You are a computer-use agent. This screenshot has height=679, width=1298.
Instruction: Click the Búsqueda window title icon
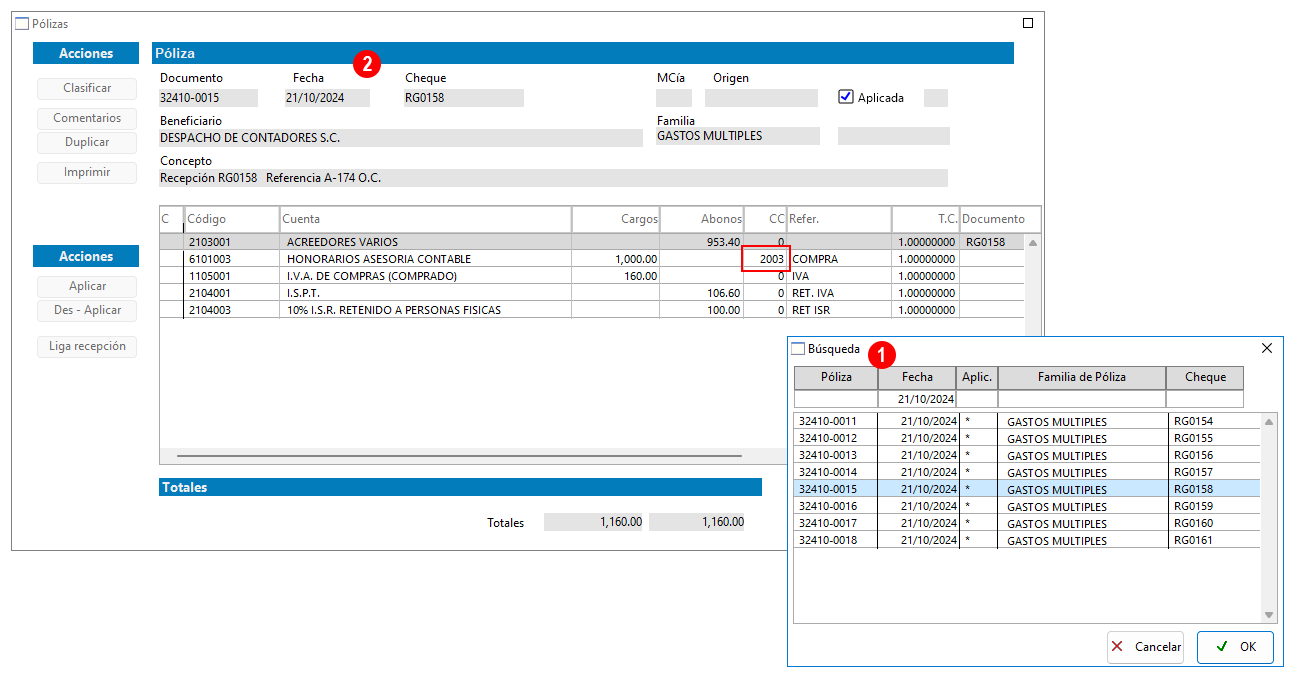tap(798, 349)
